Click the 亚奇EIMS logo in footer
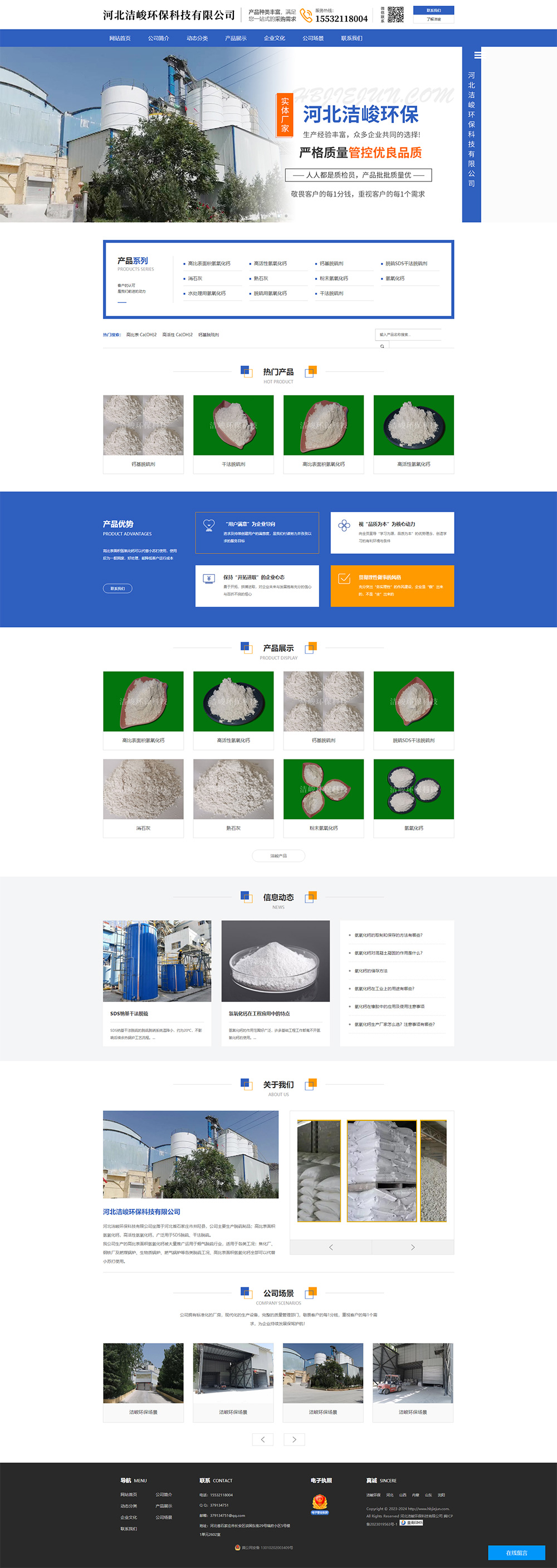This screenshot has width=557, height=1568. pos(412,1523)
